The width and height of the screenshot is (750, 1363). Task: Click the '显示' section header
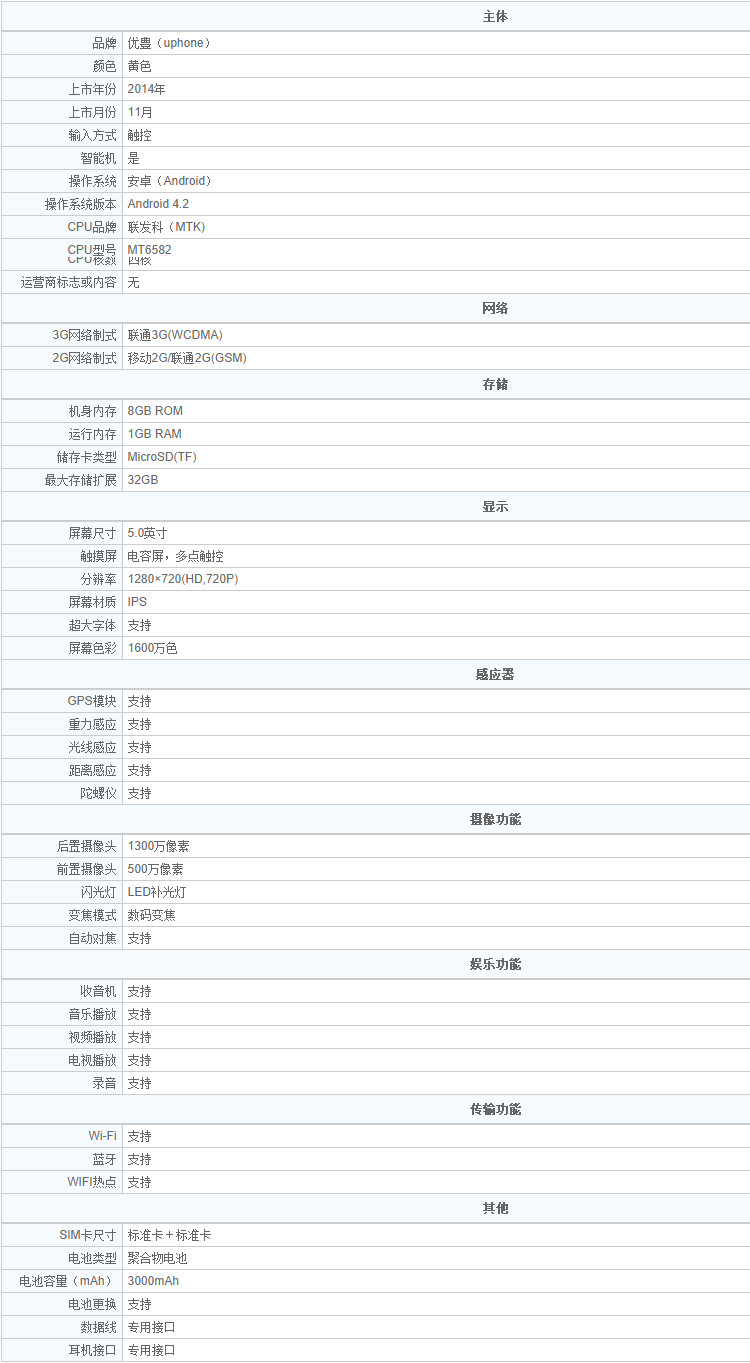(495, 506)
